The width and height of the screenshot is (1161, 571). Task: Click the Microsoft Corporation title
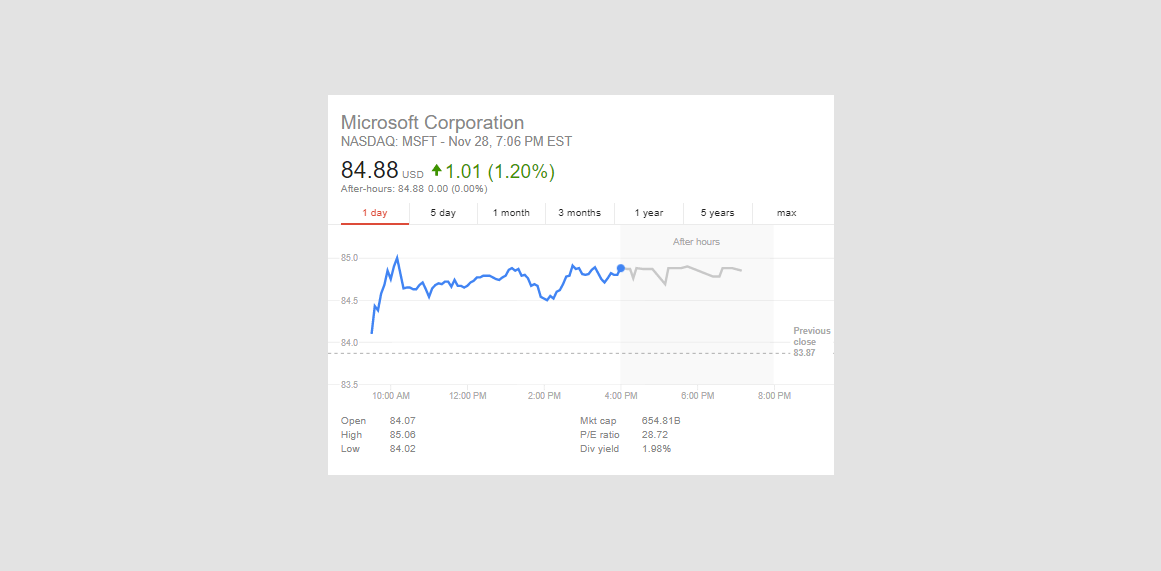432,123
